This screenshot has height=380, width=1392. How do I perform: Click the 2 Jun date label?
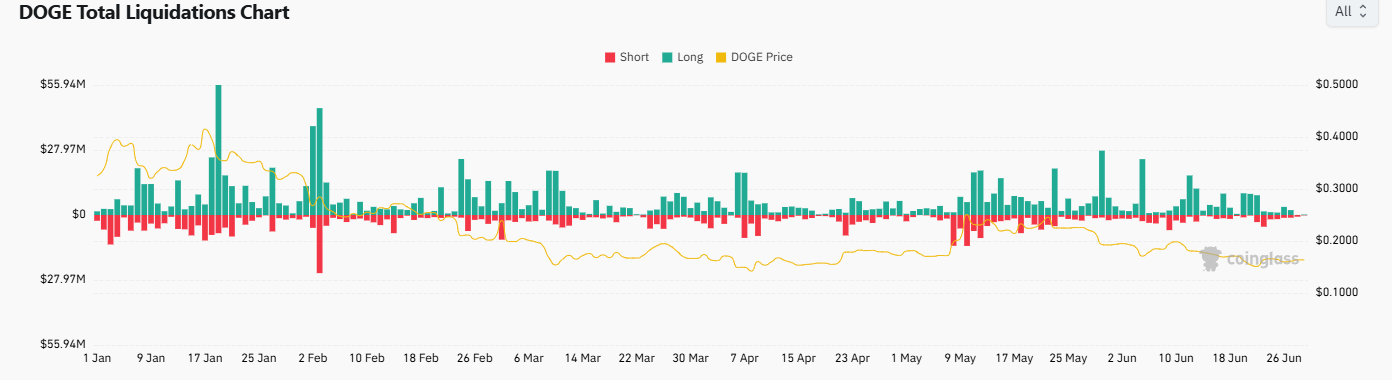[1122, 358]
